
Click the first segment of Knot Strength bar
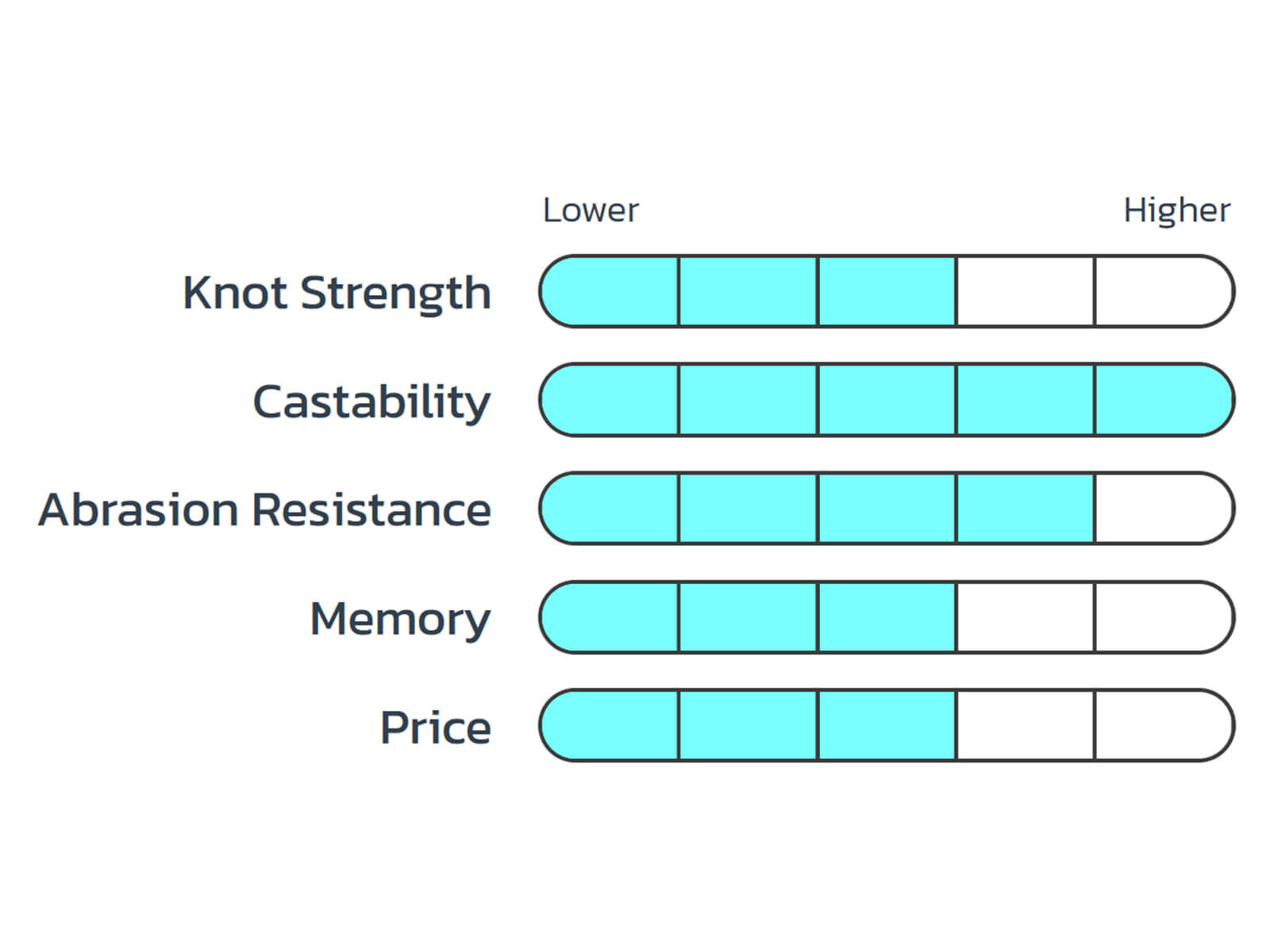[x=609, y=291]
